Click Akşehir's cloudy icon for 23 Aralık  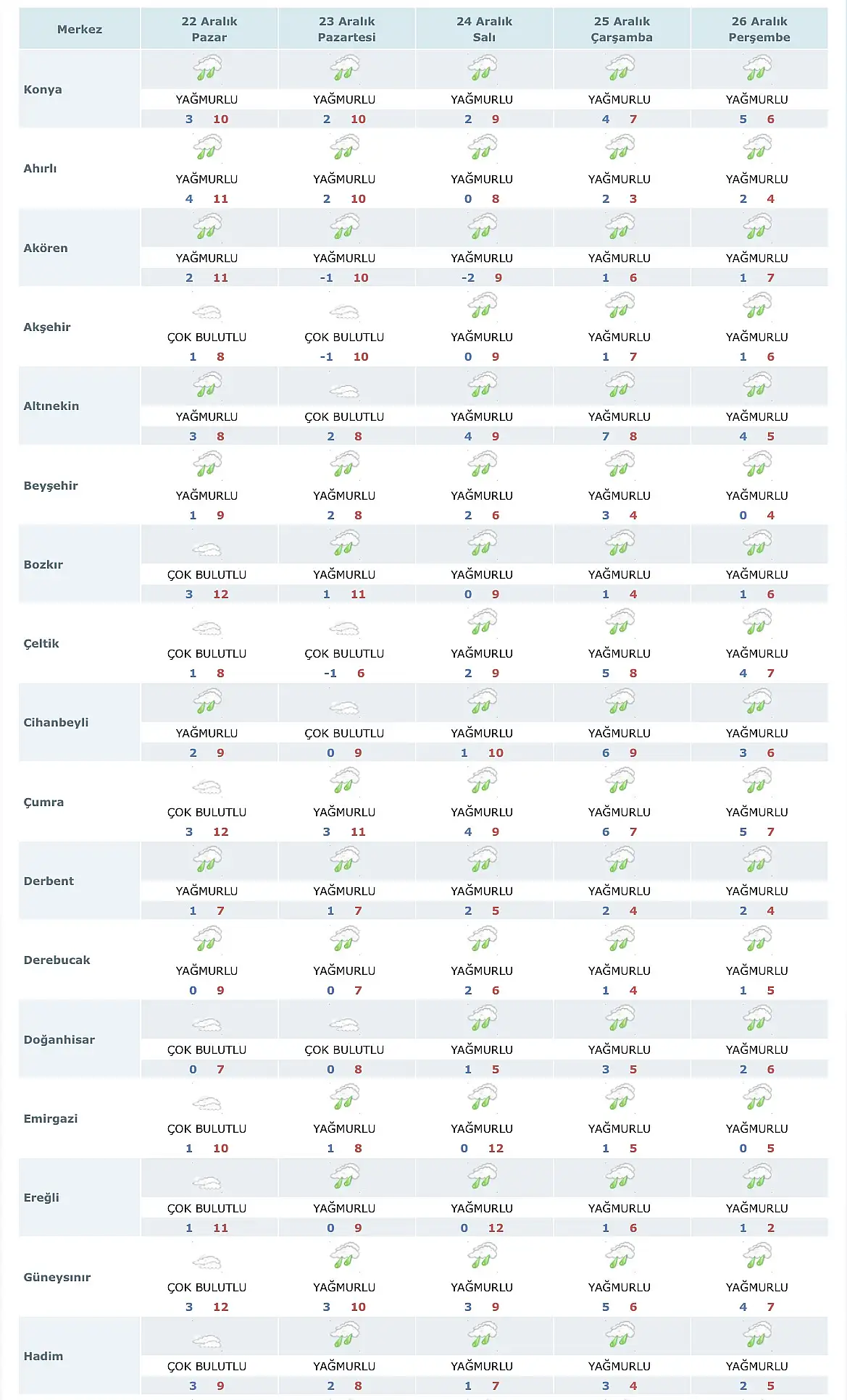344,313
